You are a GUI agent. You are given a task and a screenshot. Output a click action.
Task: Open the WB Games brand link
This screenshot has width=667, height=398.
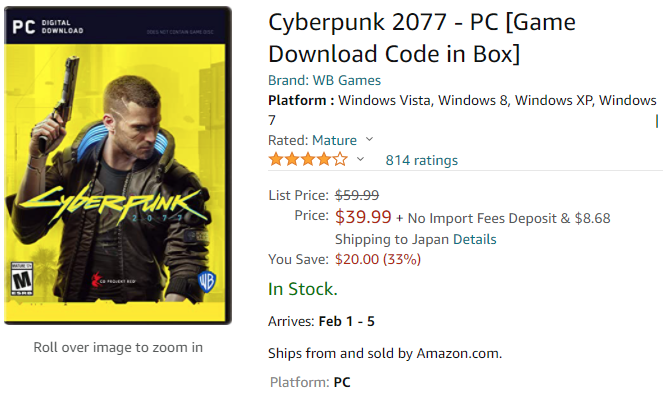(x=325, y=80)
